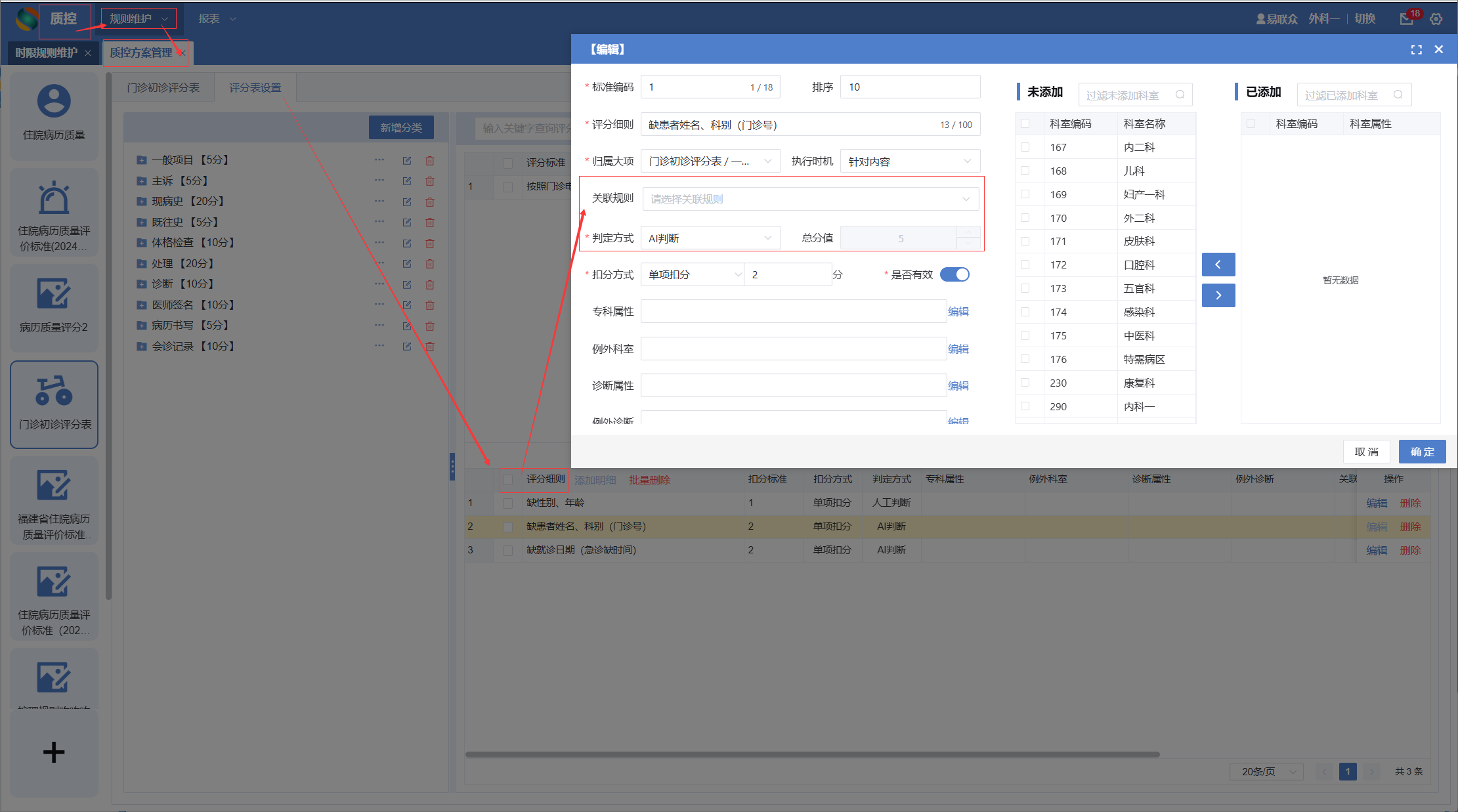Click the 评分细则 text input field
Viewport: 1458px width, 812px height.
point(788,125)
